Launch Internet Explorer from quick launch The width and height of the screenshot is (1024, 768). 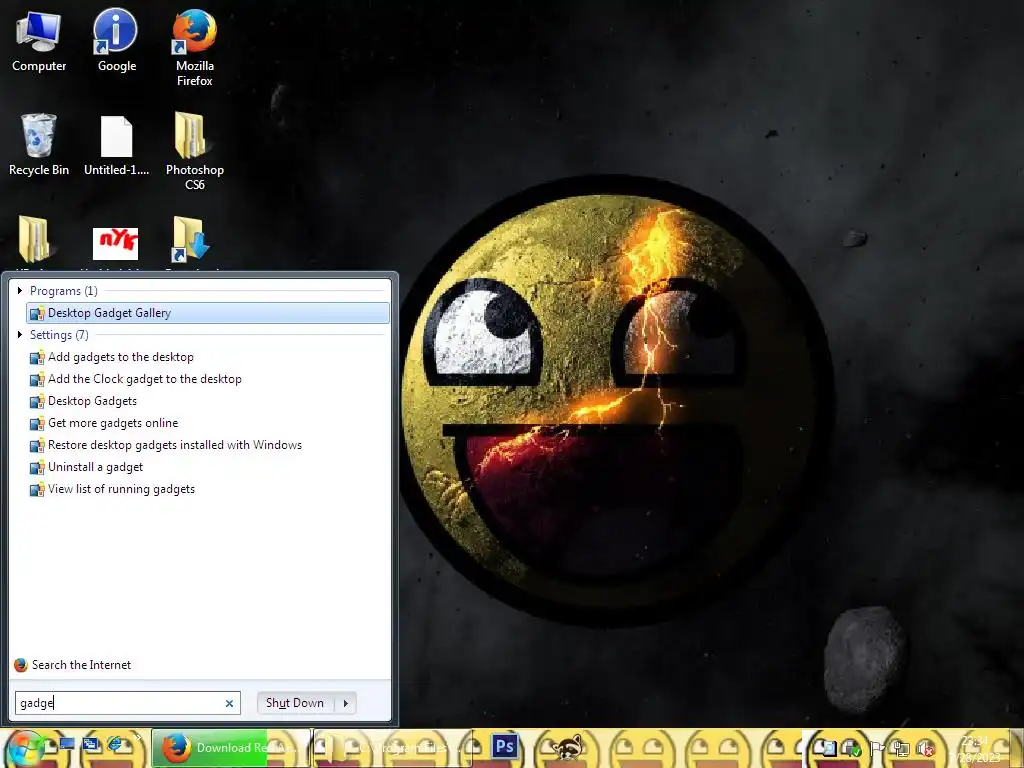pyautogui.click(x=114, y=744)
